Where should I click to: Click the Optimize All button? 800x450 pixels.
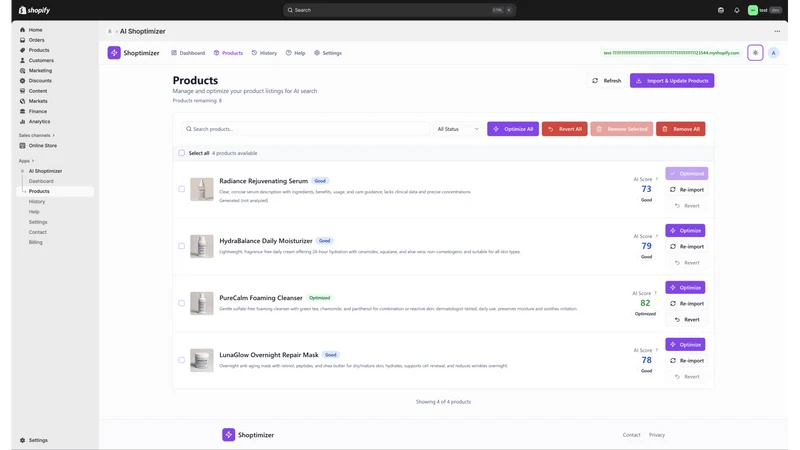513,129
